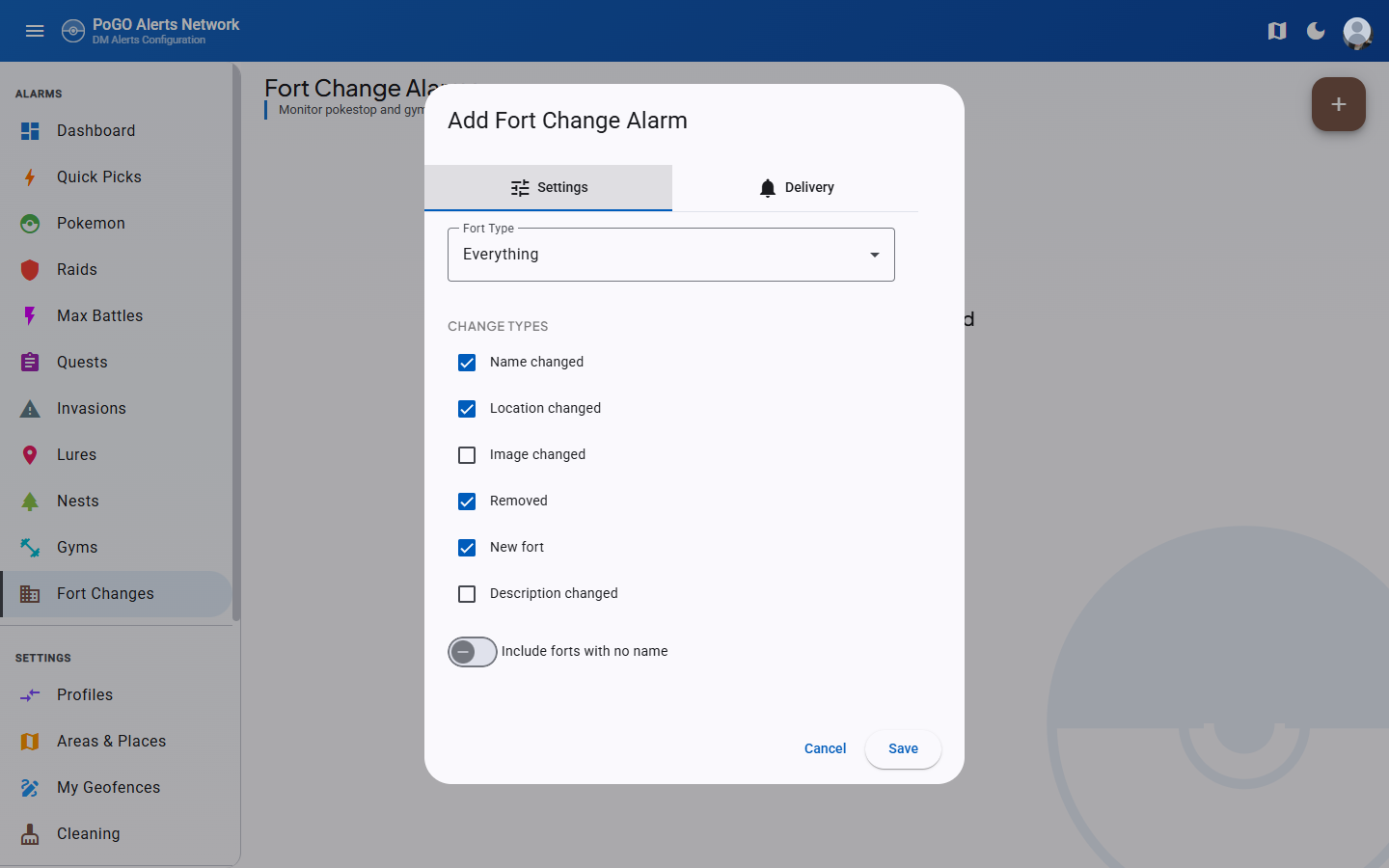Screen dimensions: 1389x868
Task: Check the Image changed checkbox
Action: [467, 455]
